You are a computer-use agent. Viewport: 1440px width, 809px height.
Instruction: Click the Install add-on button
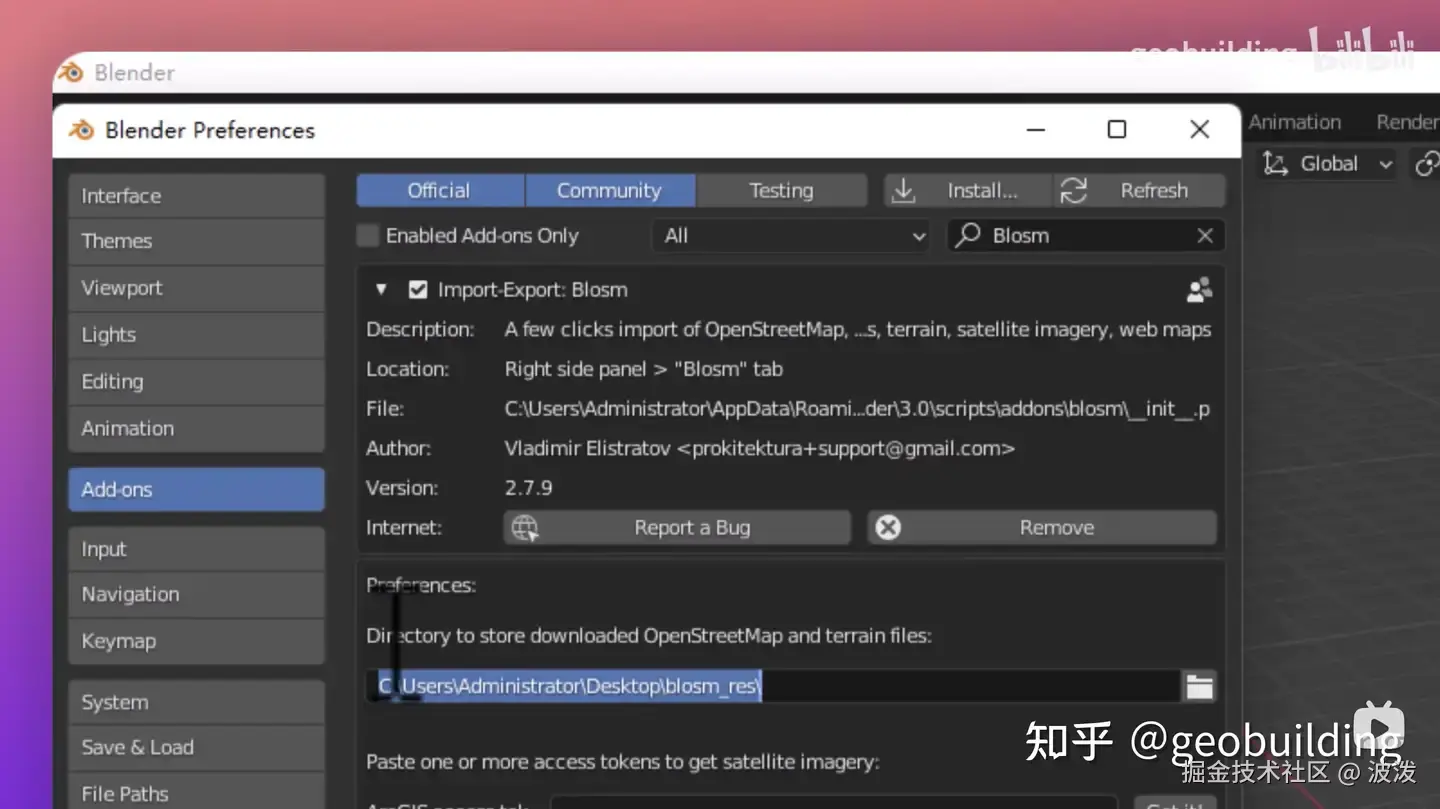pyautogui.click(x=968, y=190)
